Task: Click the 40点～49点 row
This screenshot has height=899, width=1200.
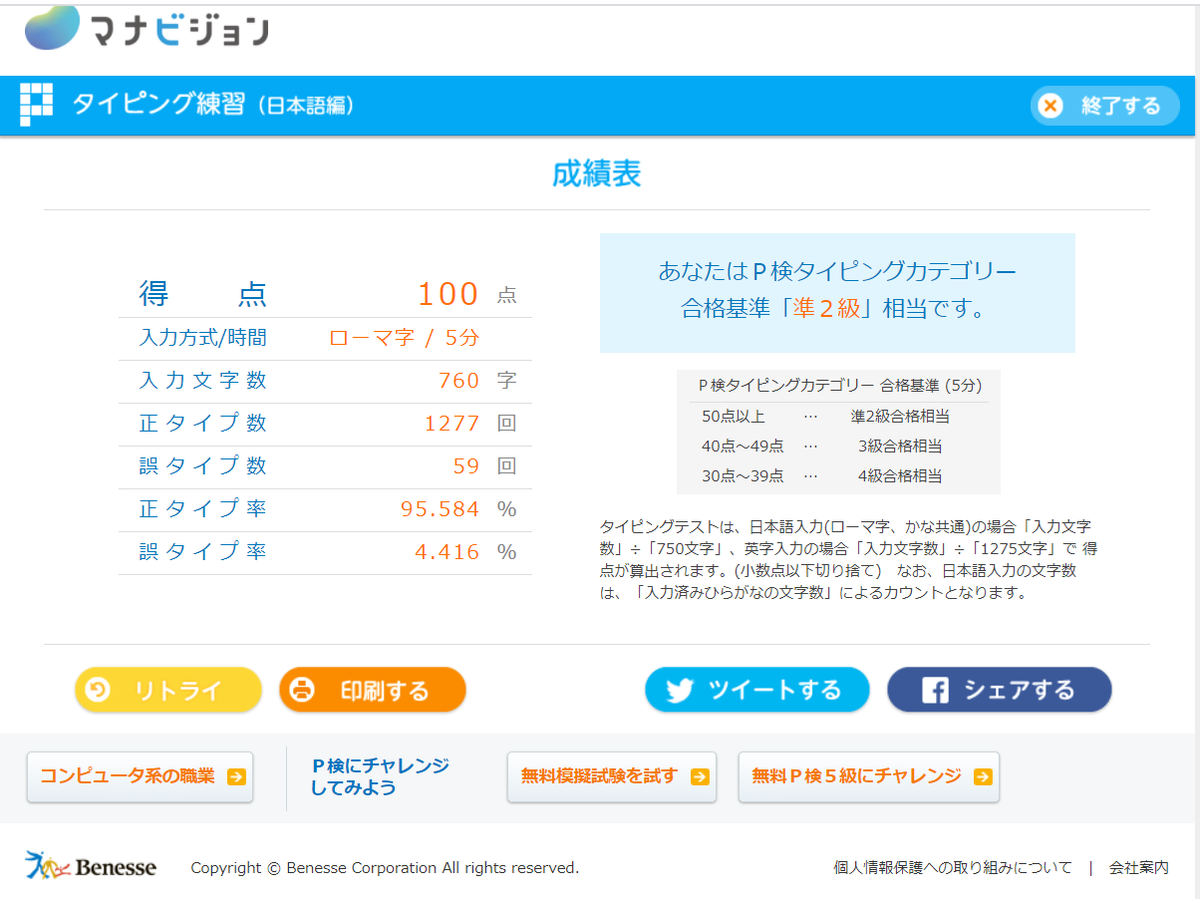Action: click(x=838, y=446)
